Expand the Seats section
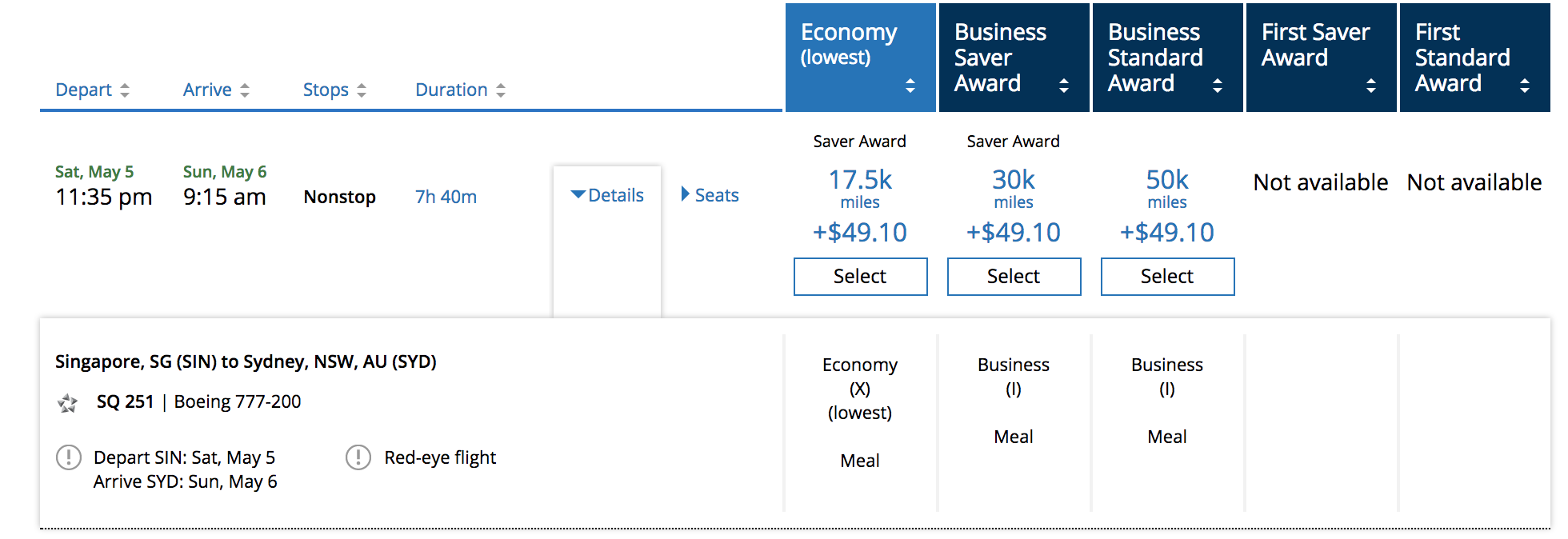This screenshot has width=1568, height=539. point(710,195)
